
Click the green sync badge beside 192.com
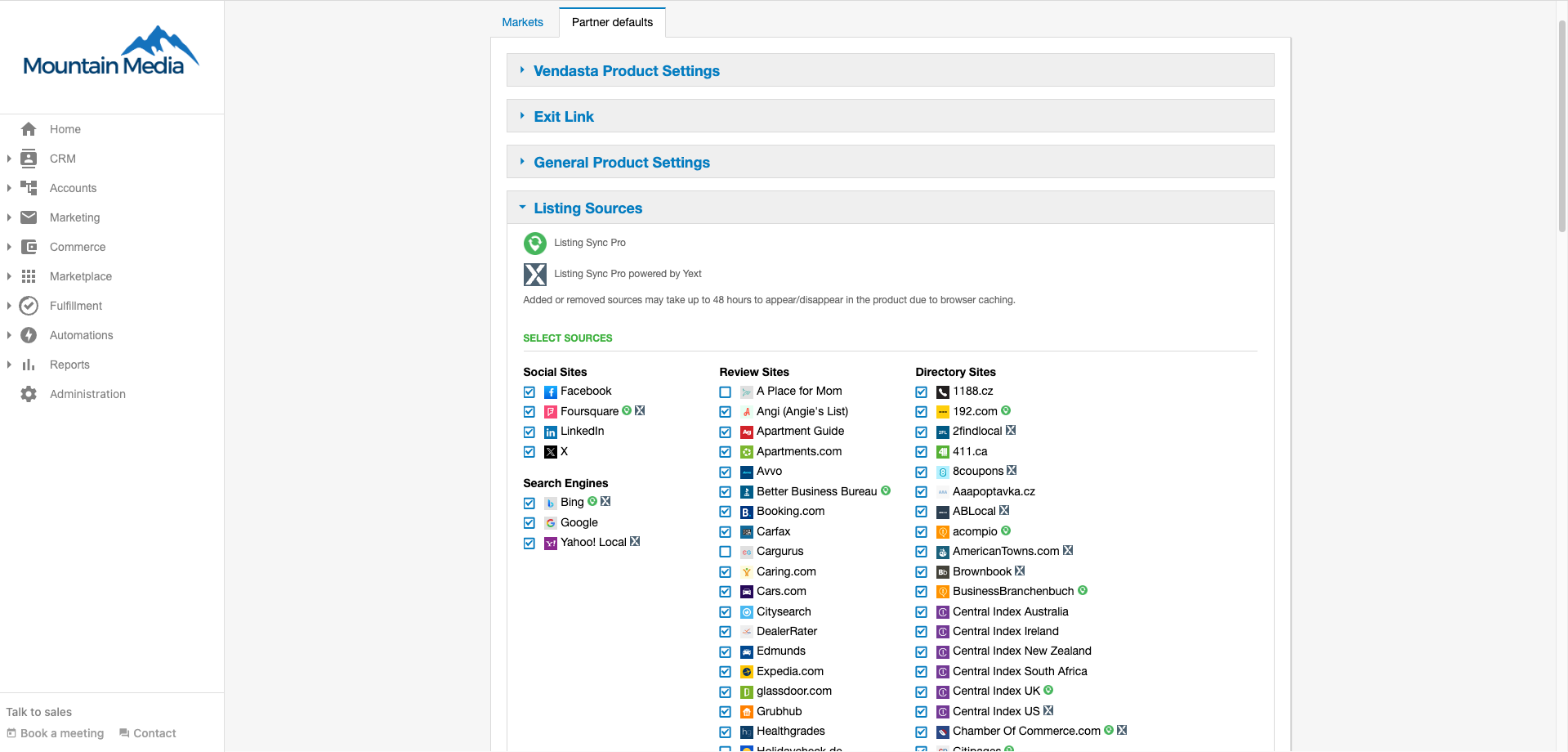tap(1006, 410)
